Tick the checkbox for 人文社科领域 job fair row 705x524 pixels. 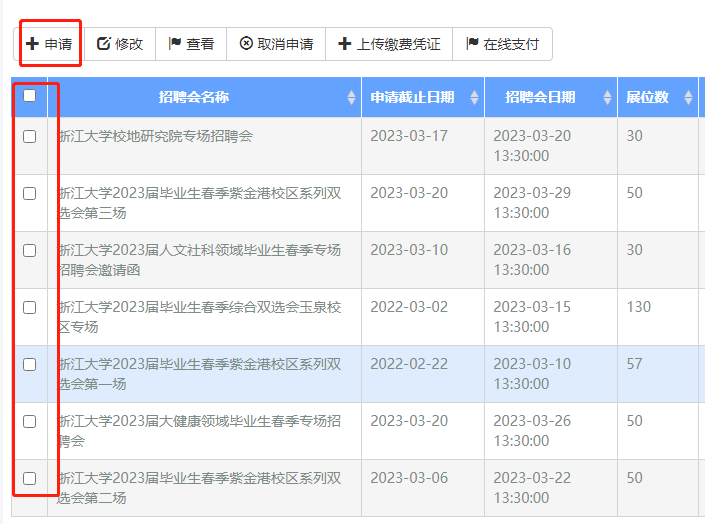tap(29, 250)
